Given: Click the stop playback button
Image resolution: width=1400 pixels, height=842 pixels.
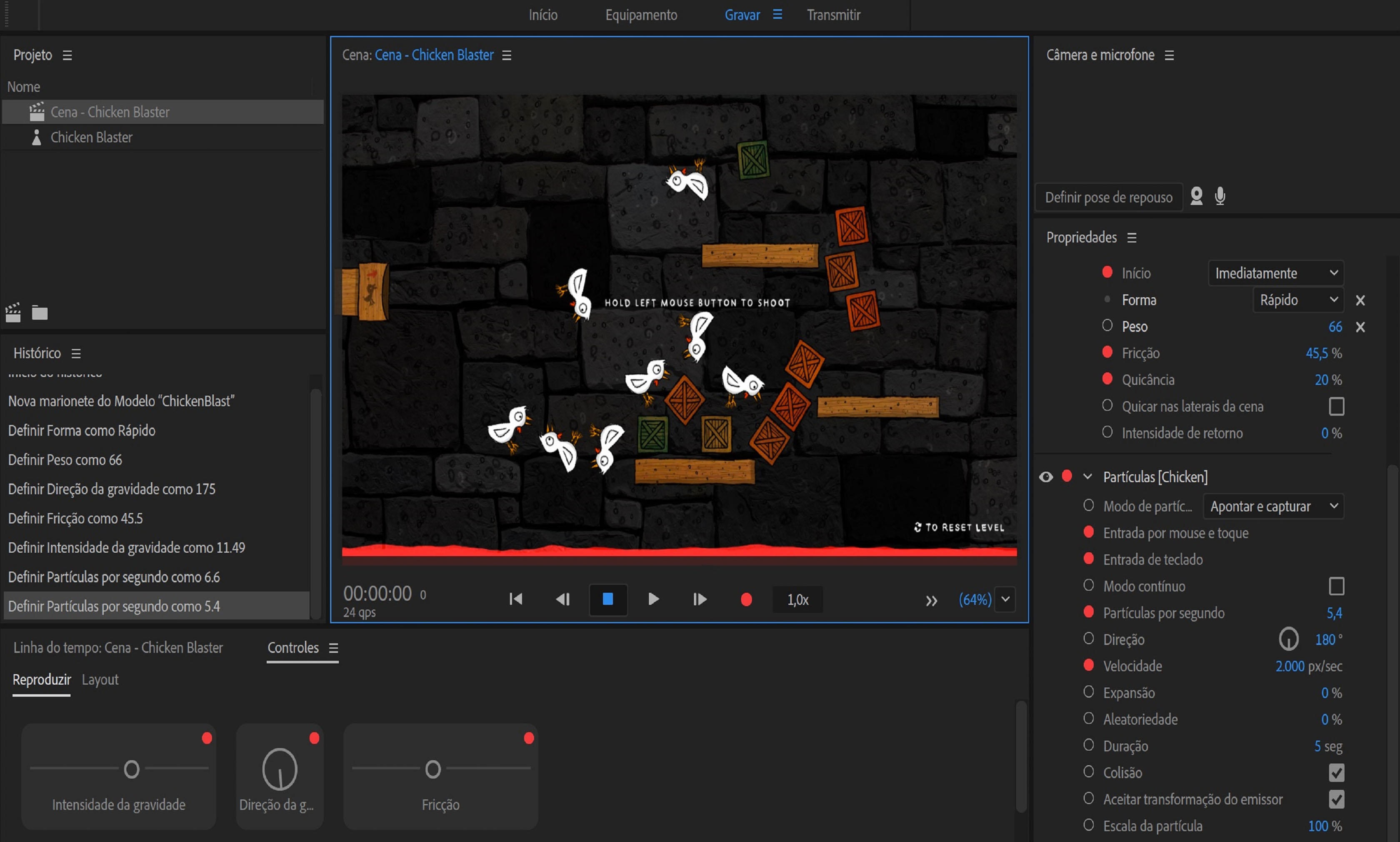Looking at the screenshot, I should coord(607,599).
